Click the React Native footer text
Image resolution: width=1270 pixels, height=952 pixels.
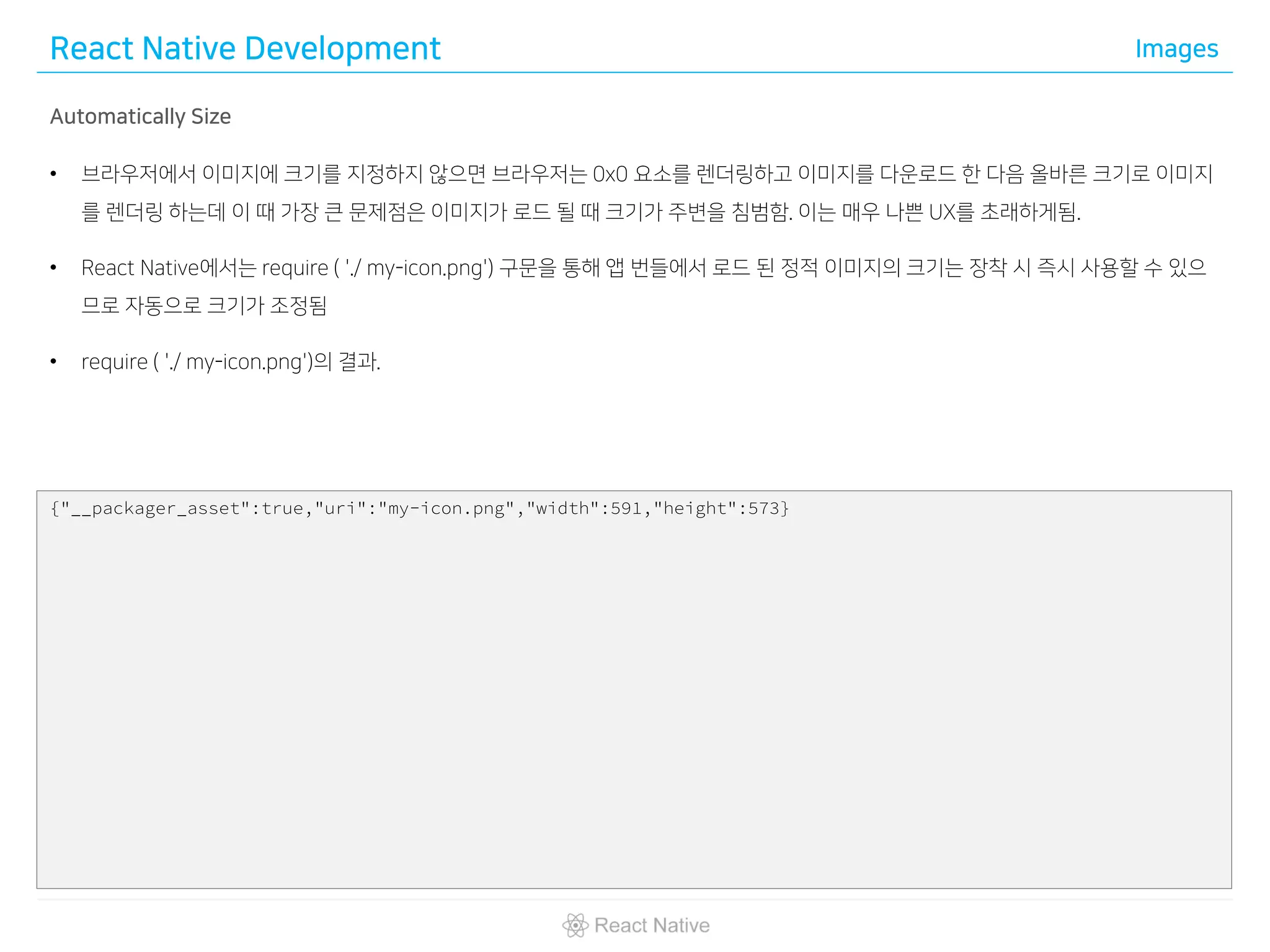[x=652, y=925]
